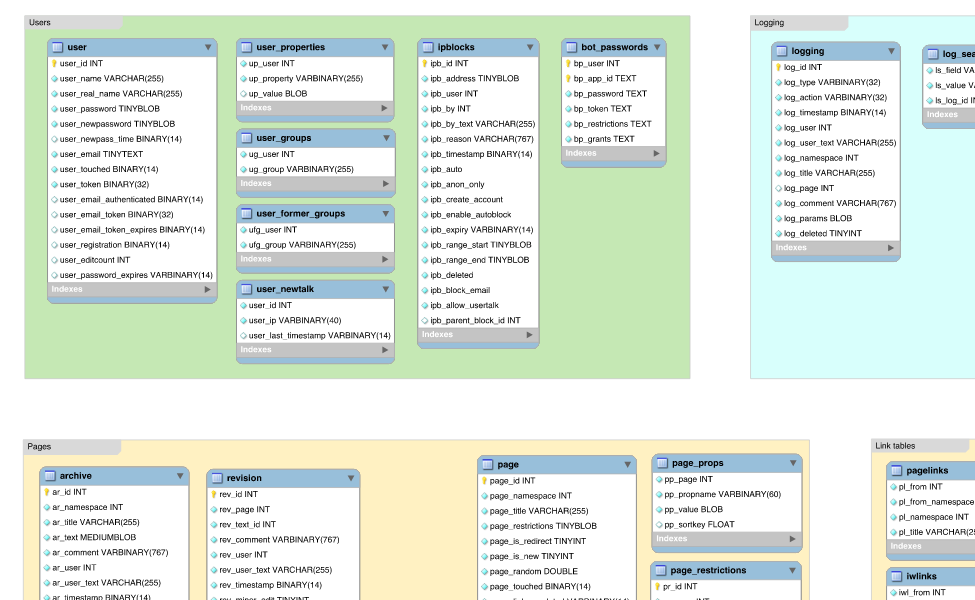
Task: Click the bp_app_id key icon
Action: click(x=568, y=78)
